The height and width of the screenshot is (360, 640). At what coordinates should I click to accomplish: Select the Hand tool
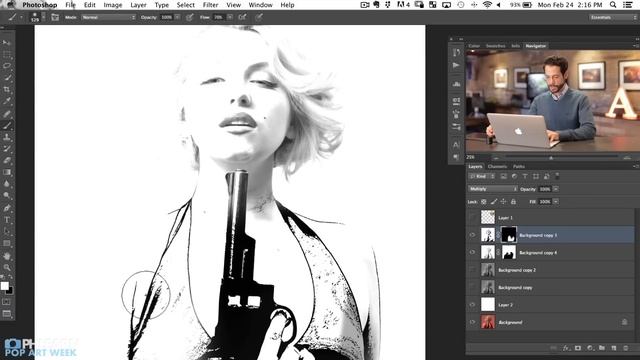(x=7, y=256)
